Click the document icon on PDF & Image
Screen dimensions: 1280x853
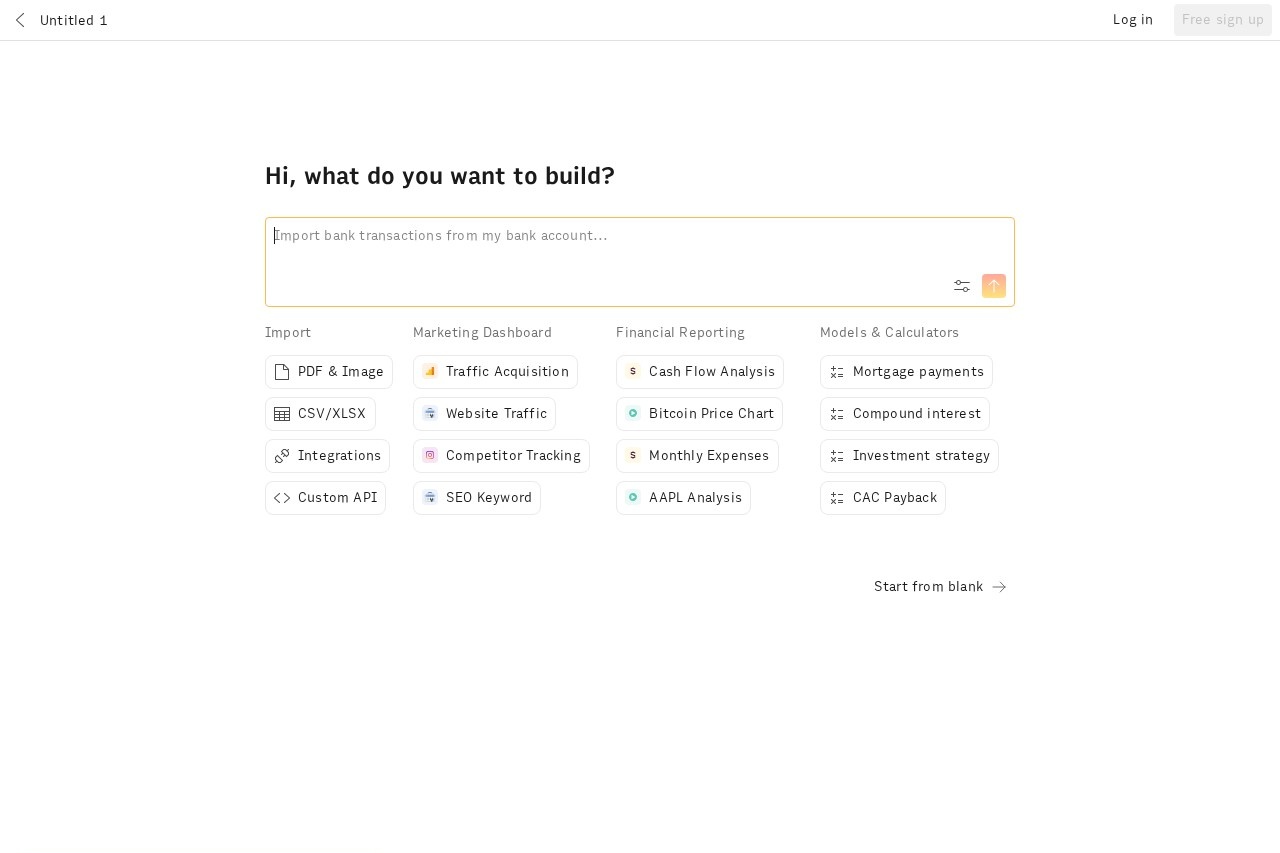click(x=282, y=371)
